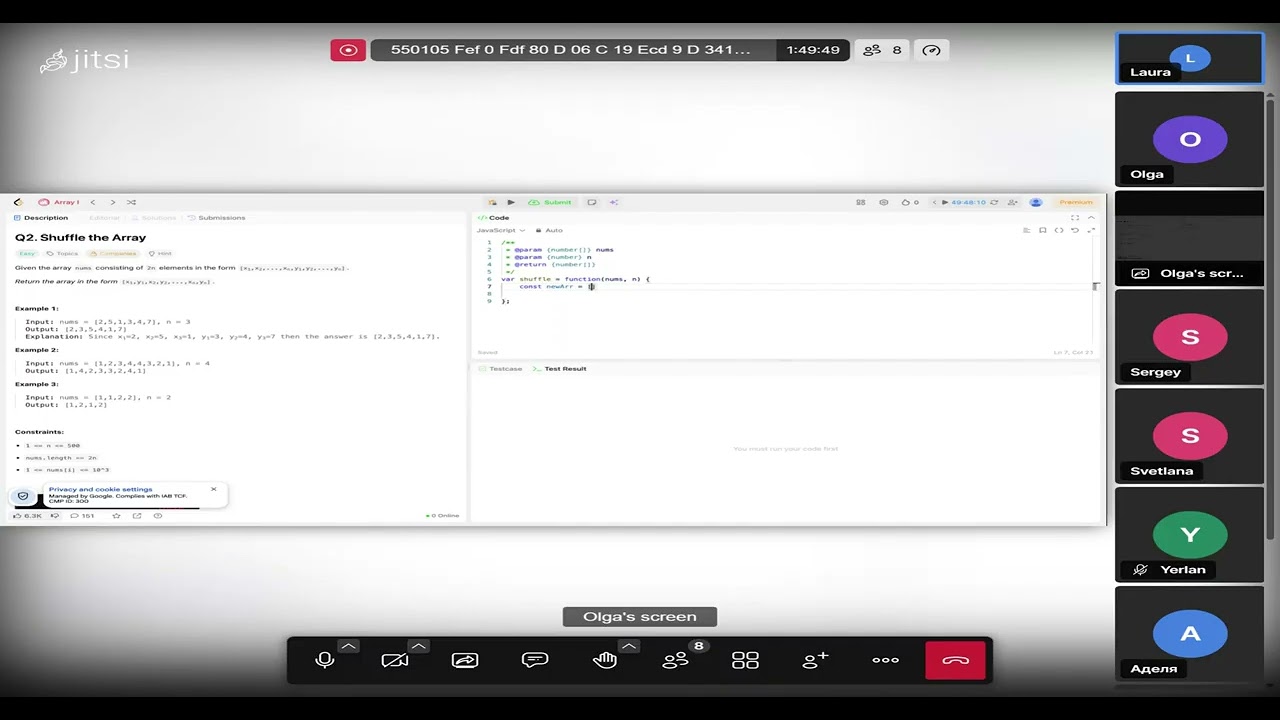Screen dimensions: 1280x720
Task: Reset code with the undo arrow icon
Action: (x=1075, y=230)
